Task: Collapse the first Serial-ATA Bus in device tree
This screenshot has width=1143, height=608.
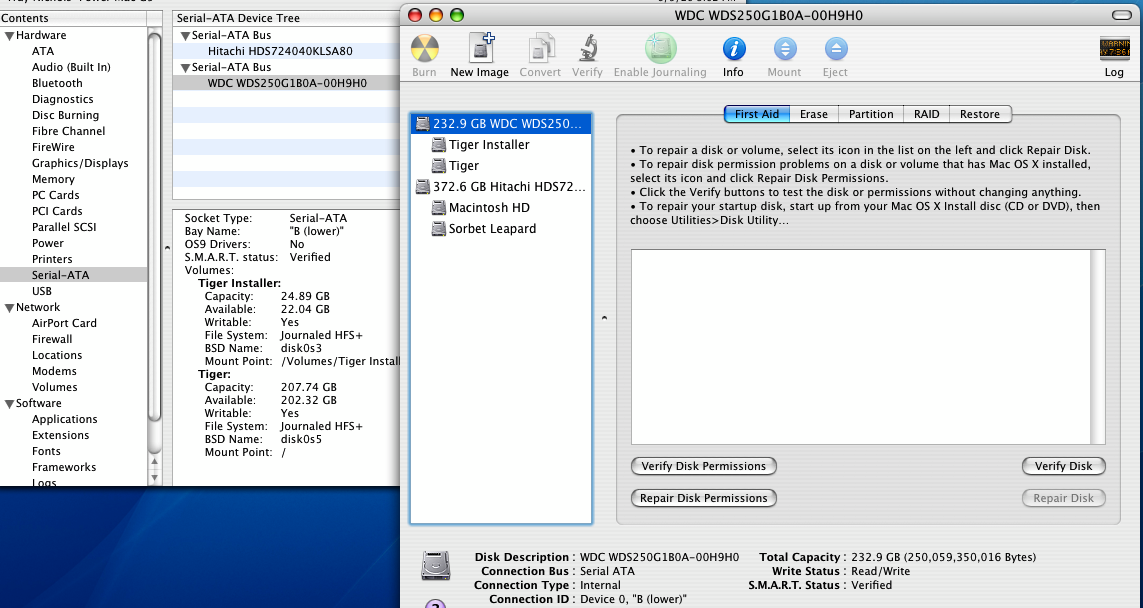Action: point(185,36)
